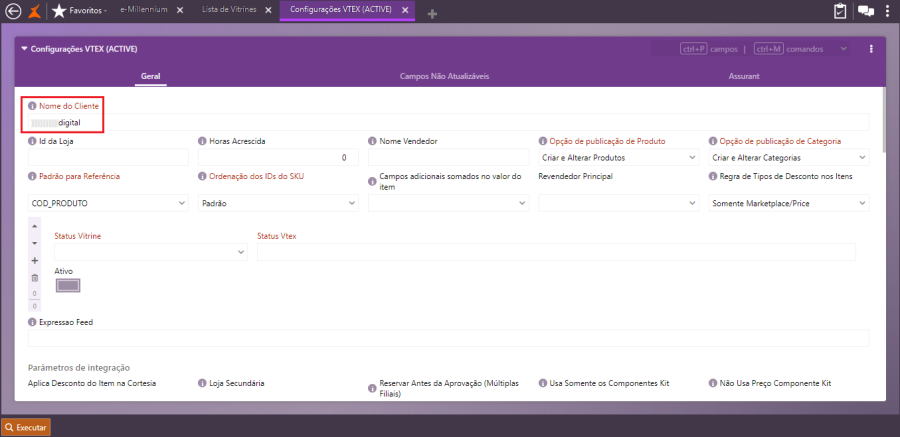Image resolution: width=900 pixels, height=437 pixels.
Task: Add a new tab with plus icon
Action: 432,13
